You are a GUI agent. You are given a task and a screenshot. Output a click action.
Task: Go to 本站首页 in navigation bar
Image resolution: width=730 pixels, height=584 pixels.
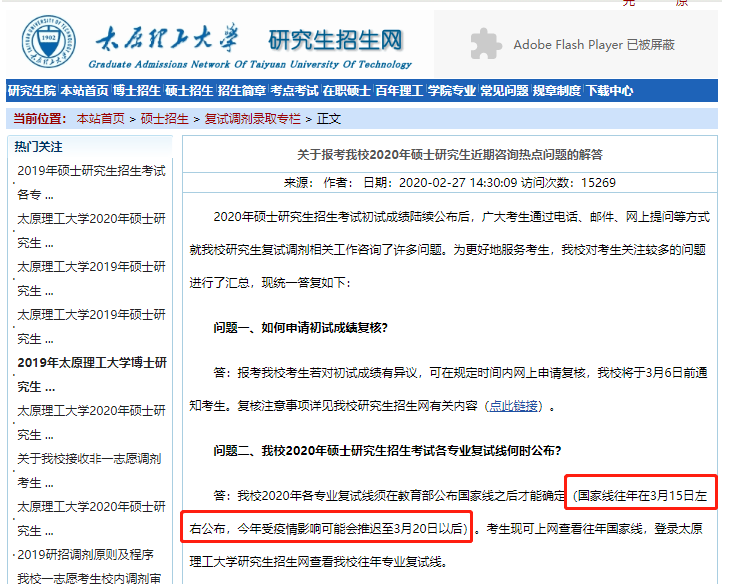coord(84,90)
